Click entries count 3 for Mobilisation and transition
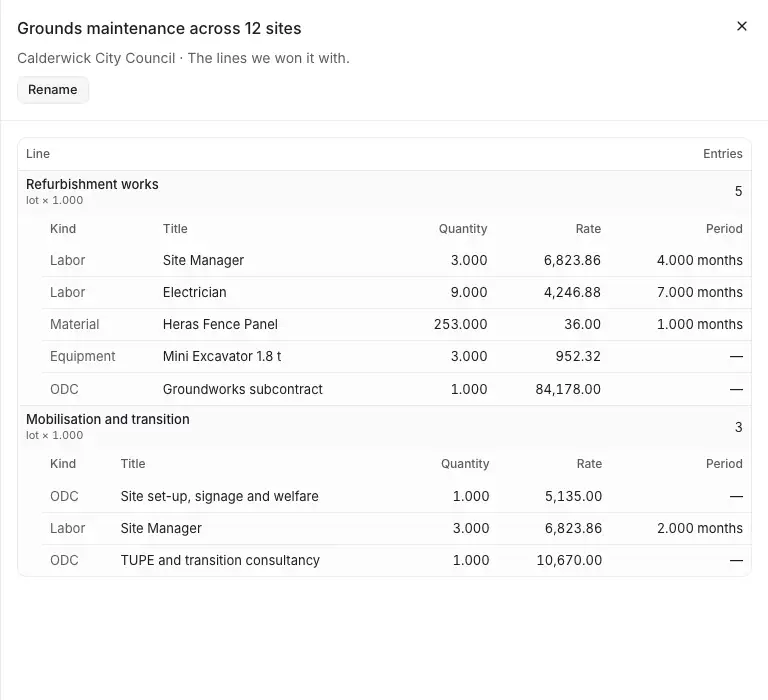768x700 pixels. 738,427
